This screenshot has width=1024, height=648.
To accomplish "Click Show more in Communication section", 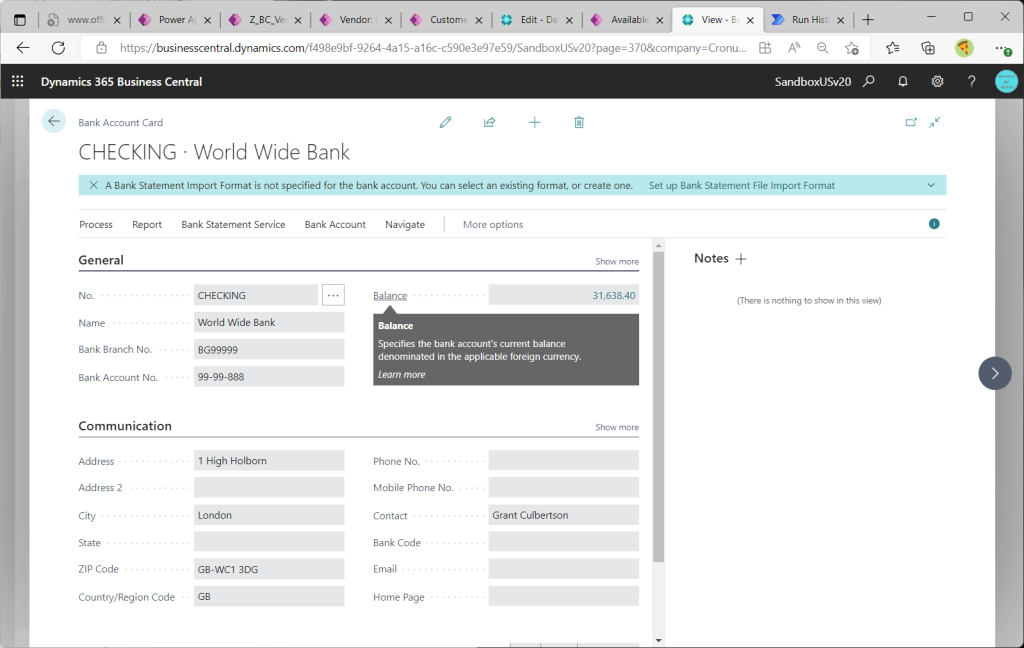I will click(616, 427).
